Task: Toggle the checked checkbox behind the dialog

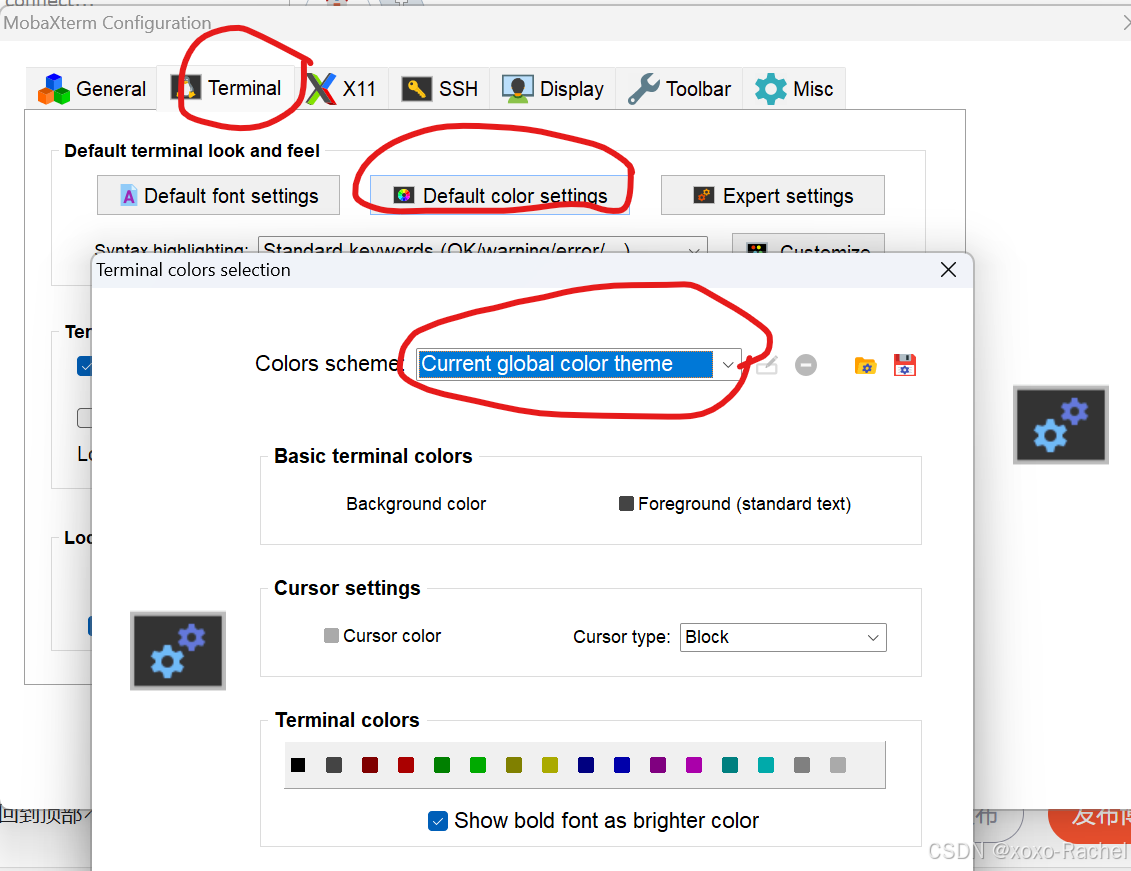Action: coord(84,366)
